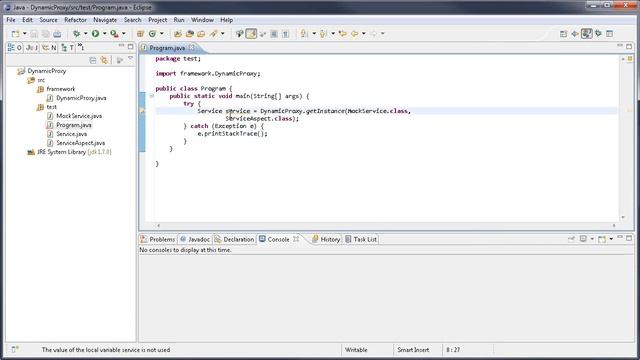The image size is (640, 360).
Task: Toggle the active Java perspective button
Action: pos(587,33)
